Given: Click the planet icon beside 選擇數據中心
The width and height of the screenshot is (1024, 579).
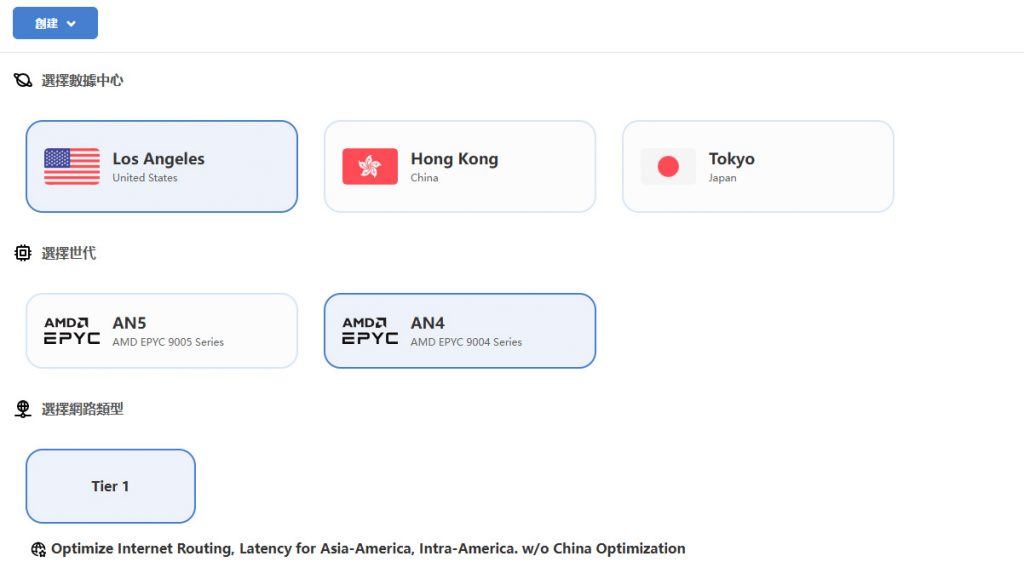Looking at the screenshot, I should 23,80.
